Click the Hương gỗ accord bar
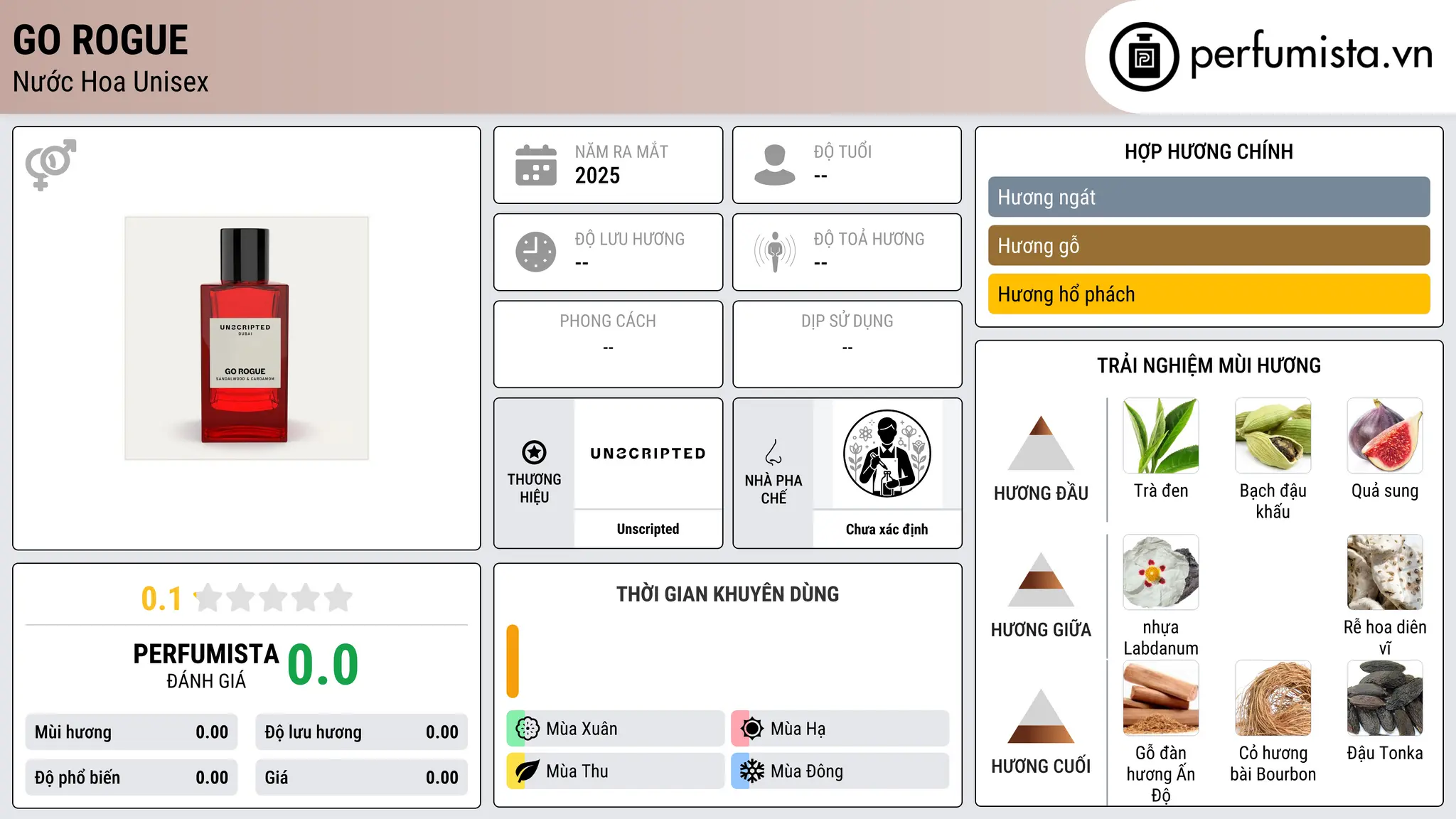 click(1209, 246)
